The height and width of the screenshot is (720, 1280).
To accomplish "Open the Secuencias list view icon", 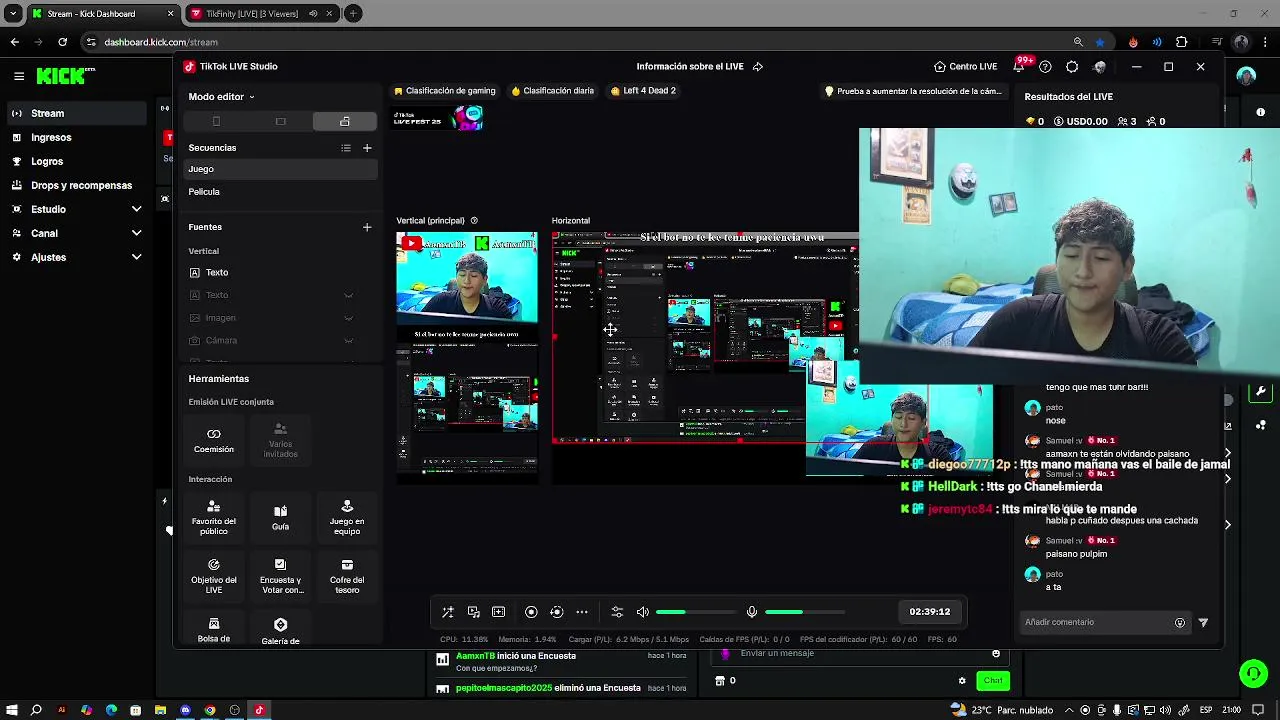I will pos(346,148).
